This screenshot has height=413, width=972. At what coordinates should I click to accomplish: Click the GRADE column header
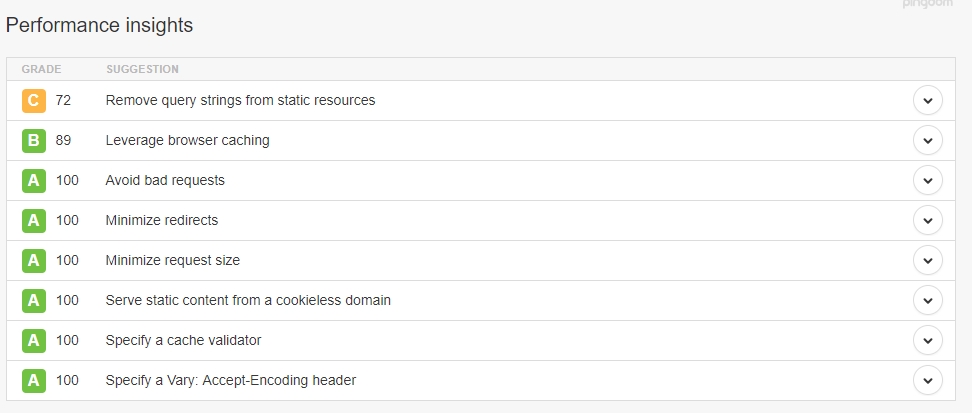coord(42,69)
